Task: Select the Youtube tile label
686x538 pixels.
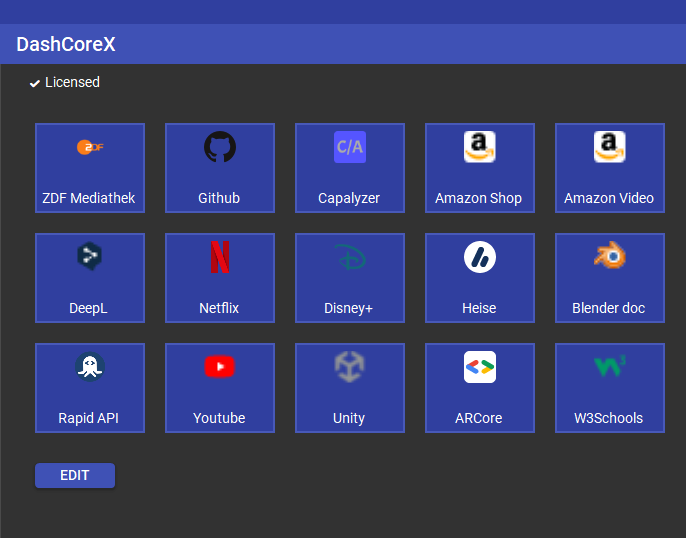Action: 219,418
